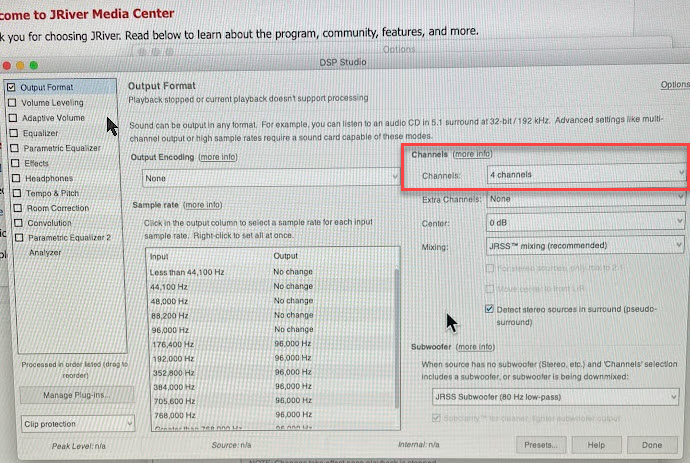This screenshot has height=463, width=690.
Task: Close the DSP Studio window
Action: coord(7,66)
